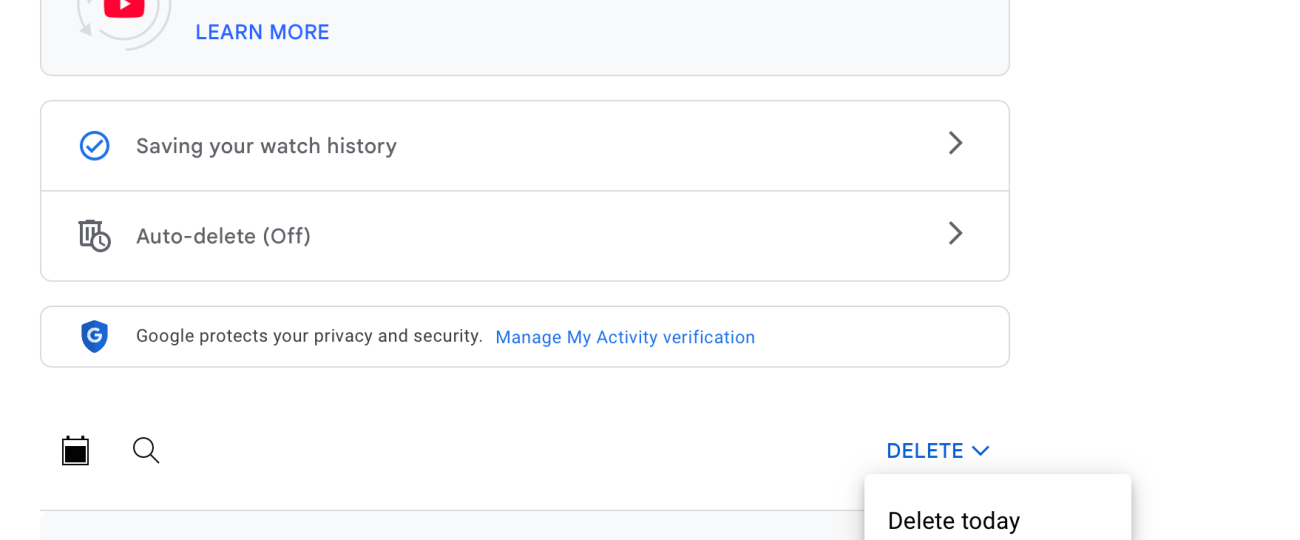Open the DELETE dropdown

click(925, 451)
